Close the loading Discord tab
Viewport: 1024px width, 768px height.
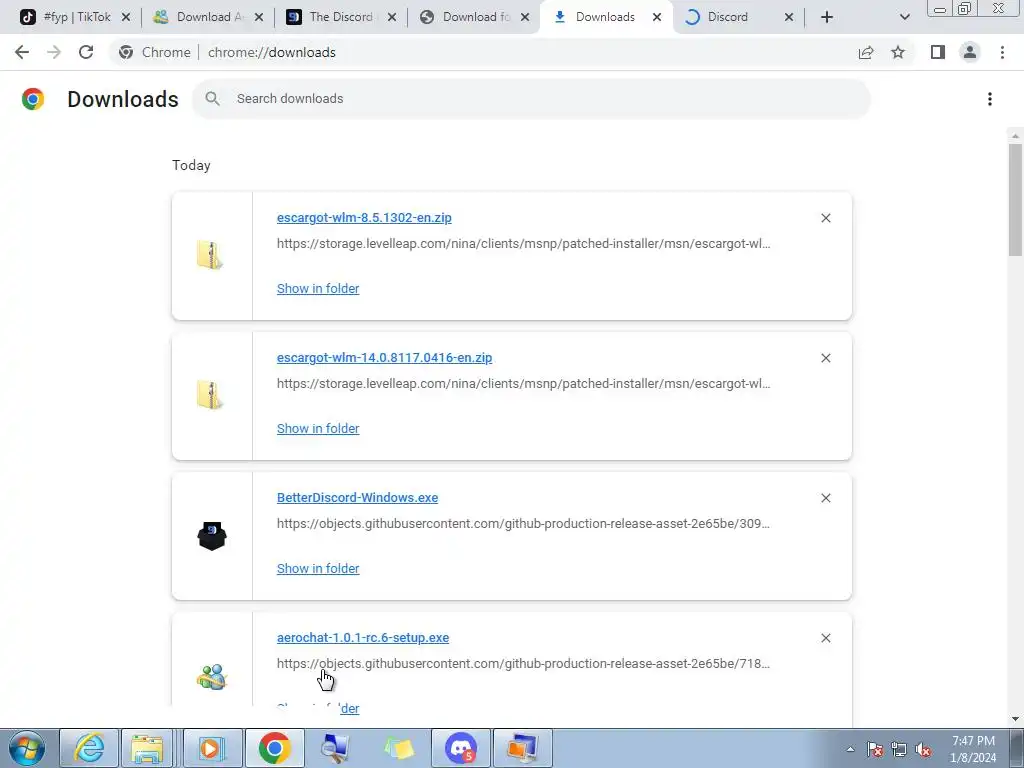pos(788,17)
